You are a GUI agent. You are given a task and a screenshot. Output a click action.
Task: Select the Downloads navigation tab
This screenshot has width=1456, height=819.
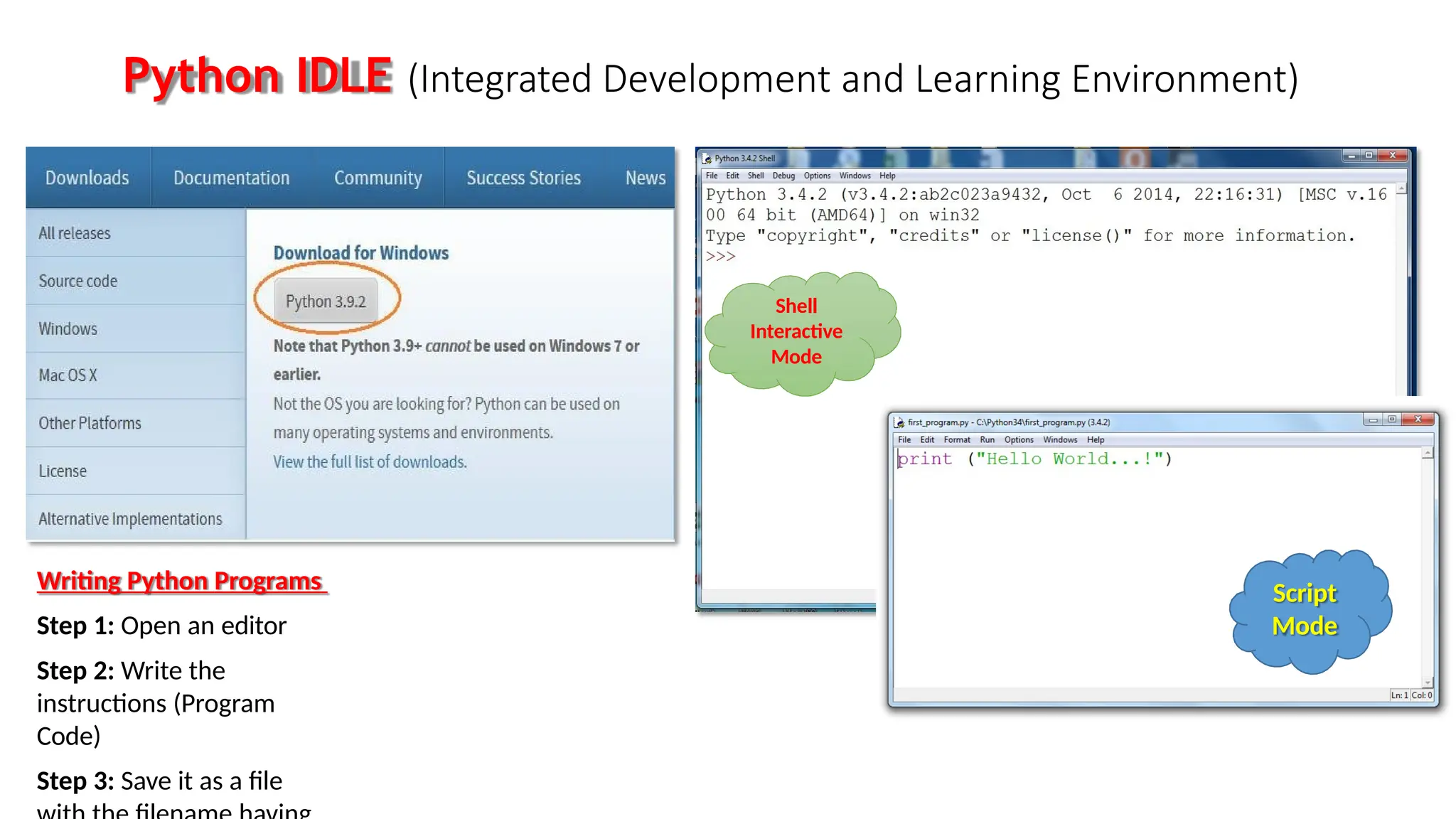[x=87, y=178]
